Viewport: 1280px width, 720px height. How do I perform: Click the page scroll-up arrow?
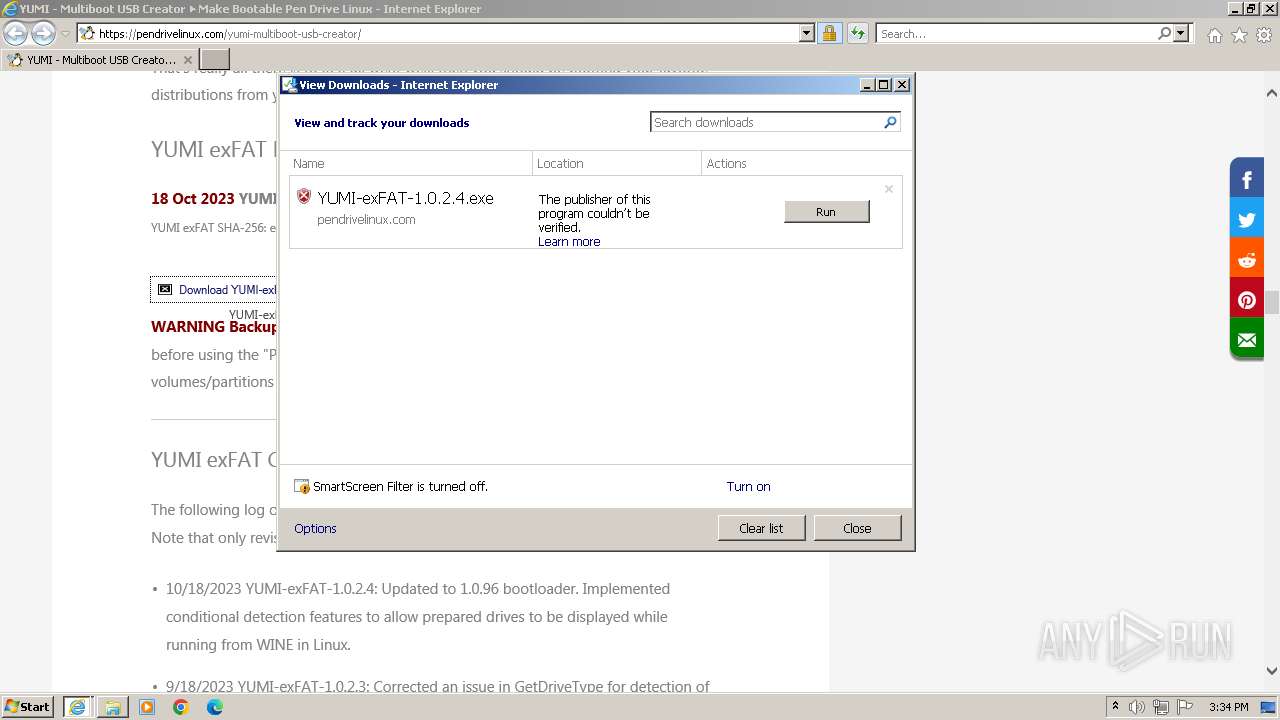[x=1271, y=93]
